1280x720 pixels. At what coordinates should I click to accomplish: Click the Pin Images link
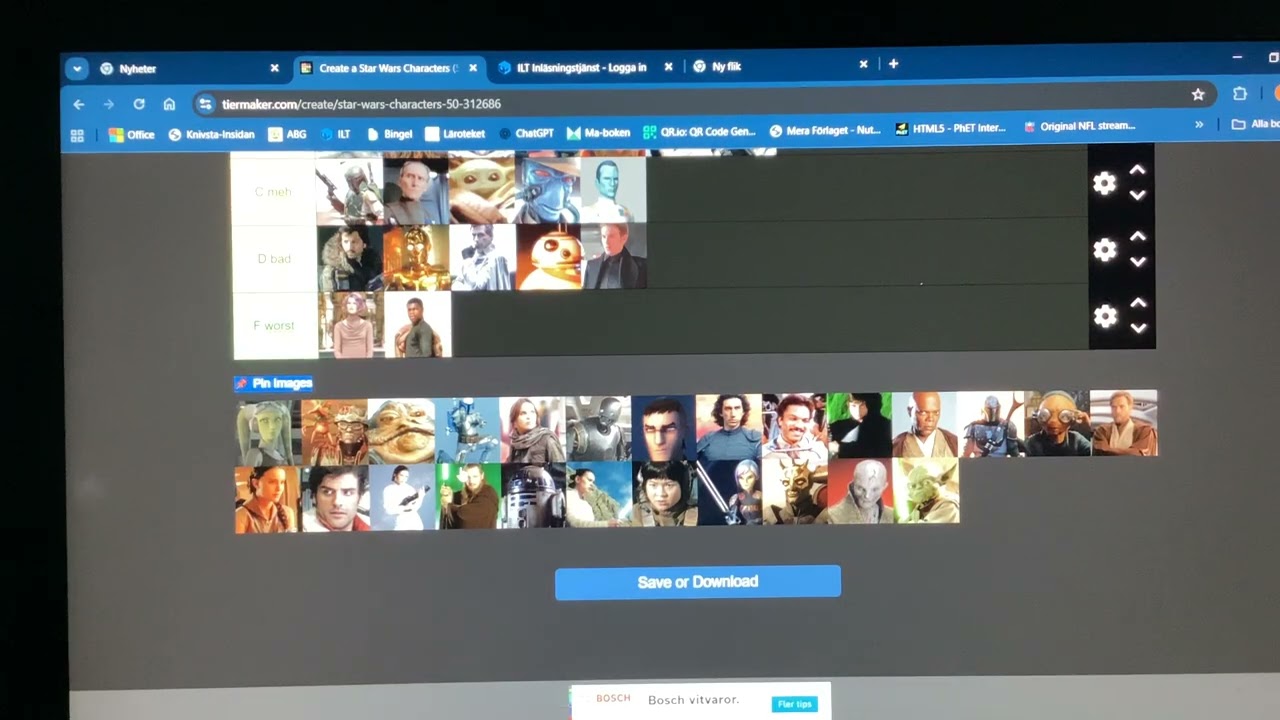click(273, 383)
